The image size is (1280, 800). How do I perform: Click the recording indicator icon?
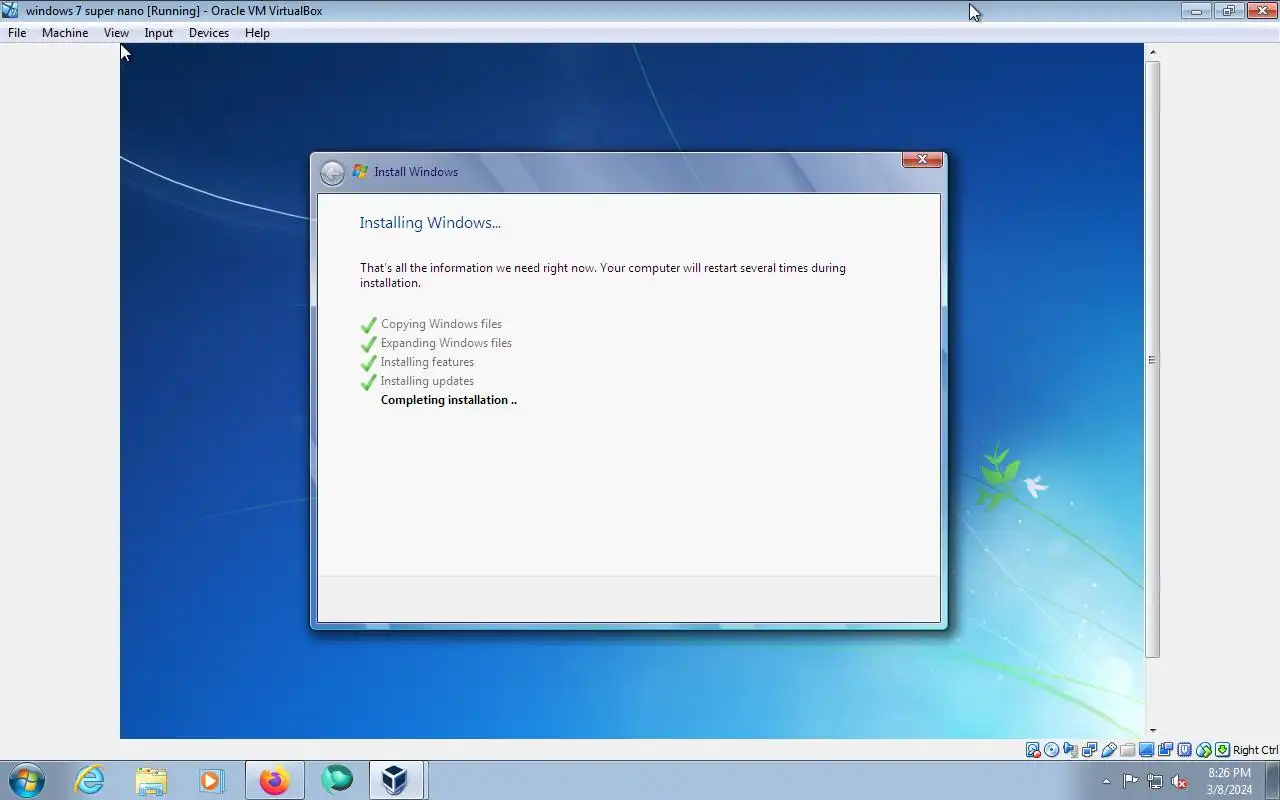point(1165,750)
